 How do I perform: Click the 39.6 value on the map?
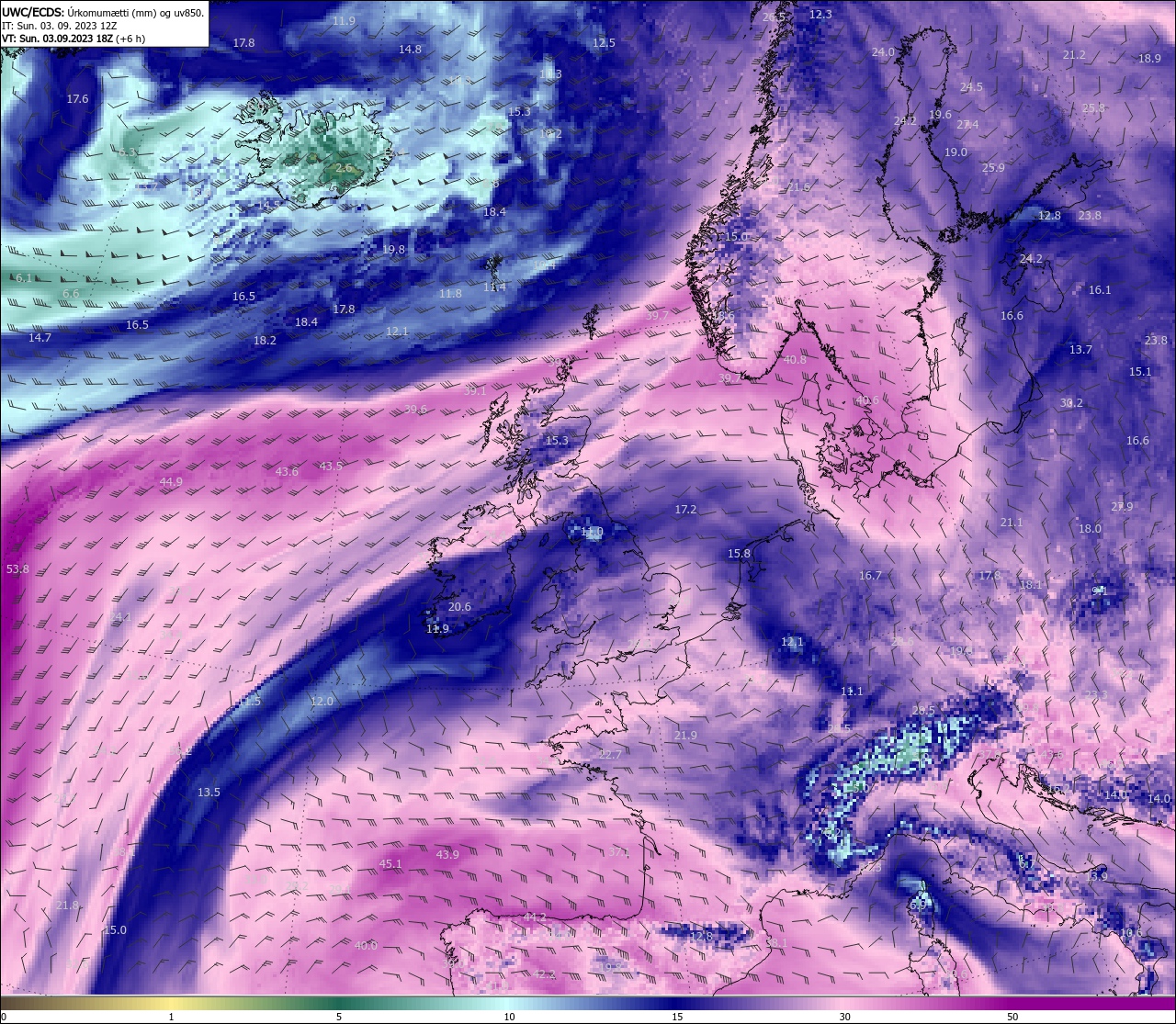click(x=415, y=410)
